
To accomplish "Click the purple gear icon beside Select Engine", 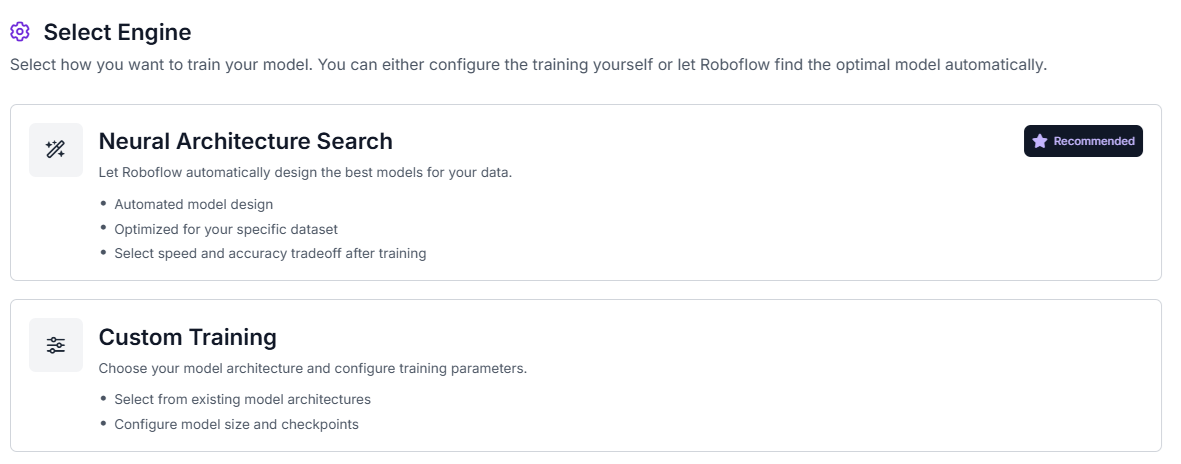I will point(20,32).
